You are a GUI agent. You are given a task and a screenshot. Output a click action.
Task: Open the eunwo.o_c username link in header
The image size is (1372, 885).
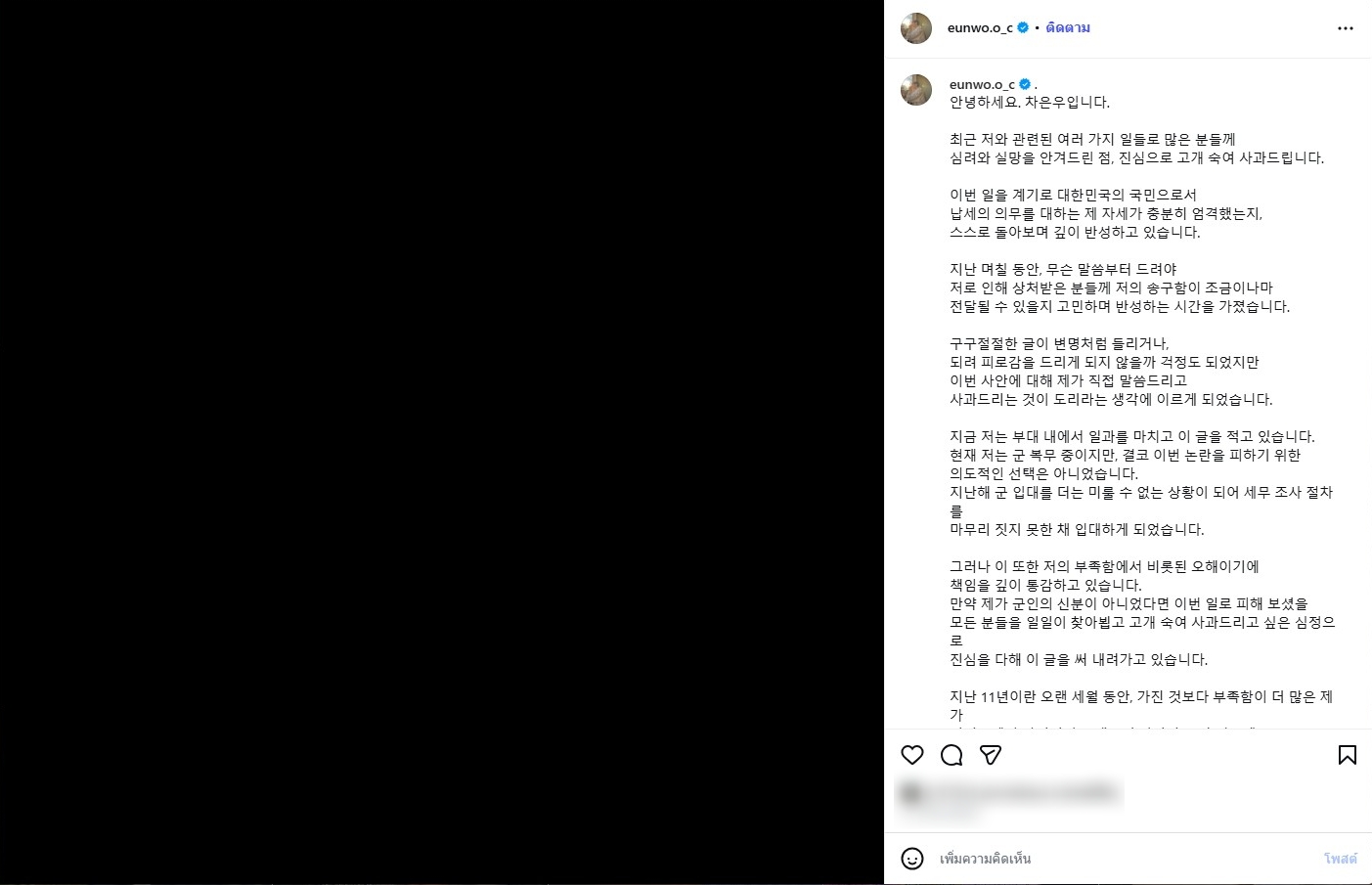coord(980,28)
